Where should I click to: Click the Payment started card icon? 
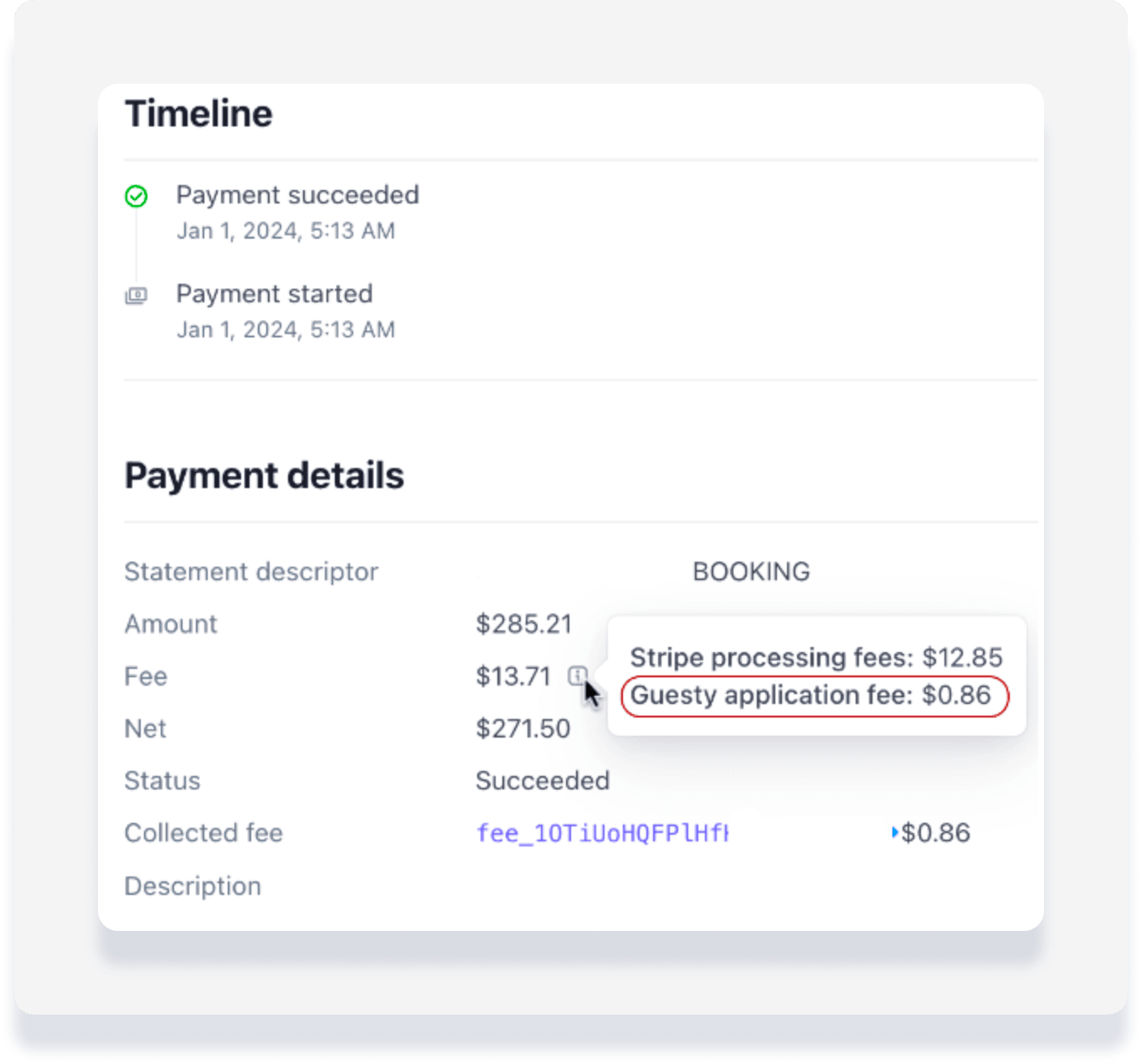(x=136, y=296)
